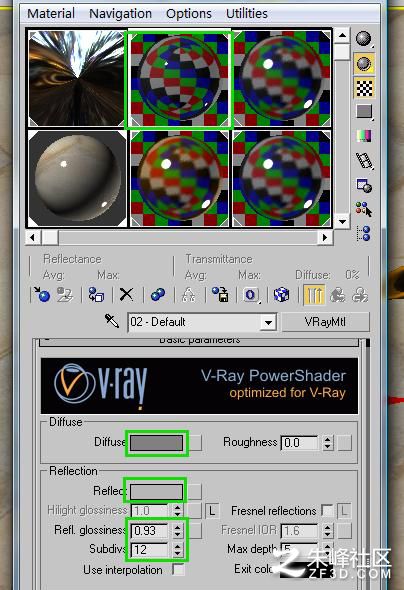This screenshot has height=590, width=404.
Task: Open the Options menu
Action: 189,14
